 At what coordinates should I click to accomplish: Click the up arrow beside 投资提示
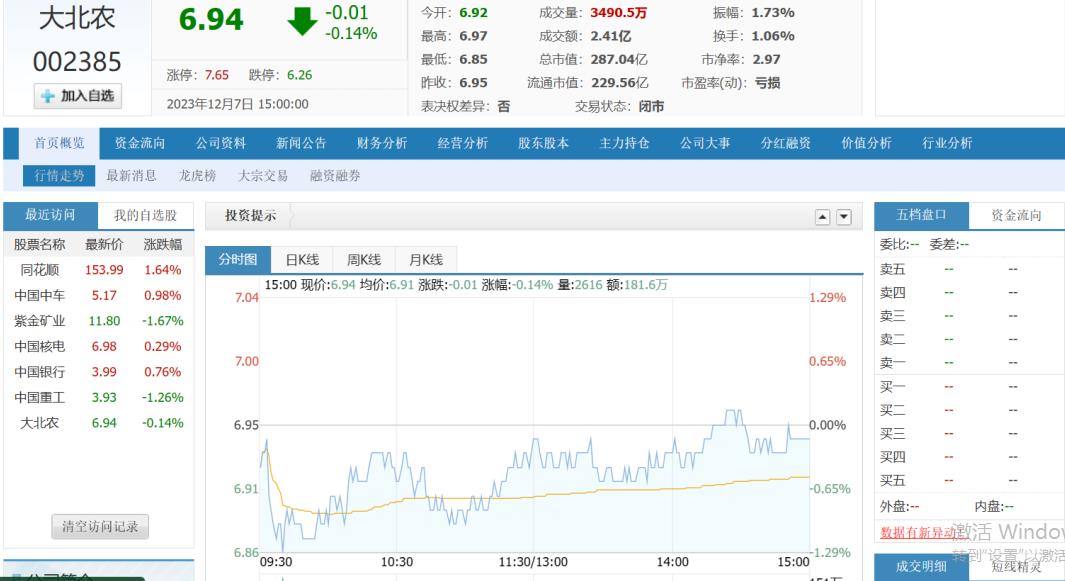pyautogui.click(x=823, y=217)
